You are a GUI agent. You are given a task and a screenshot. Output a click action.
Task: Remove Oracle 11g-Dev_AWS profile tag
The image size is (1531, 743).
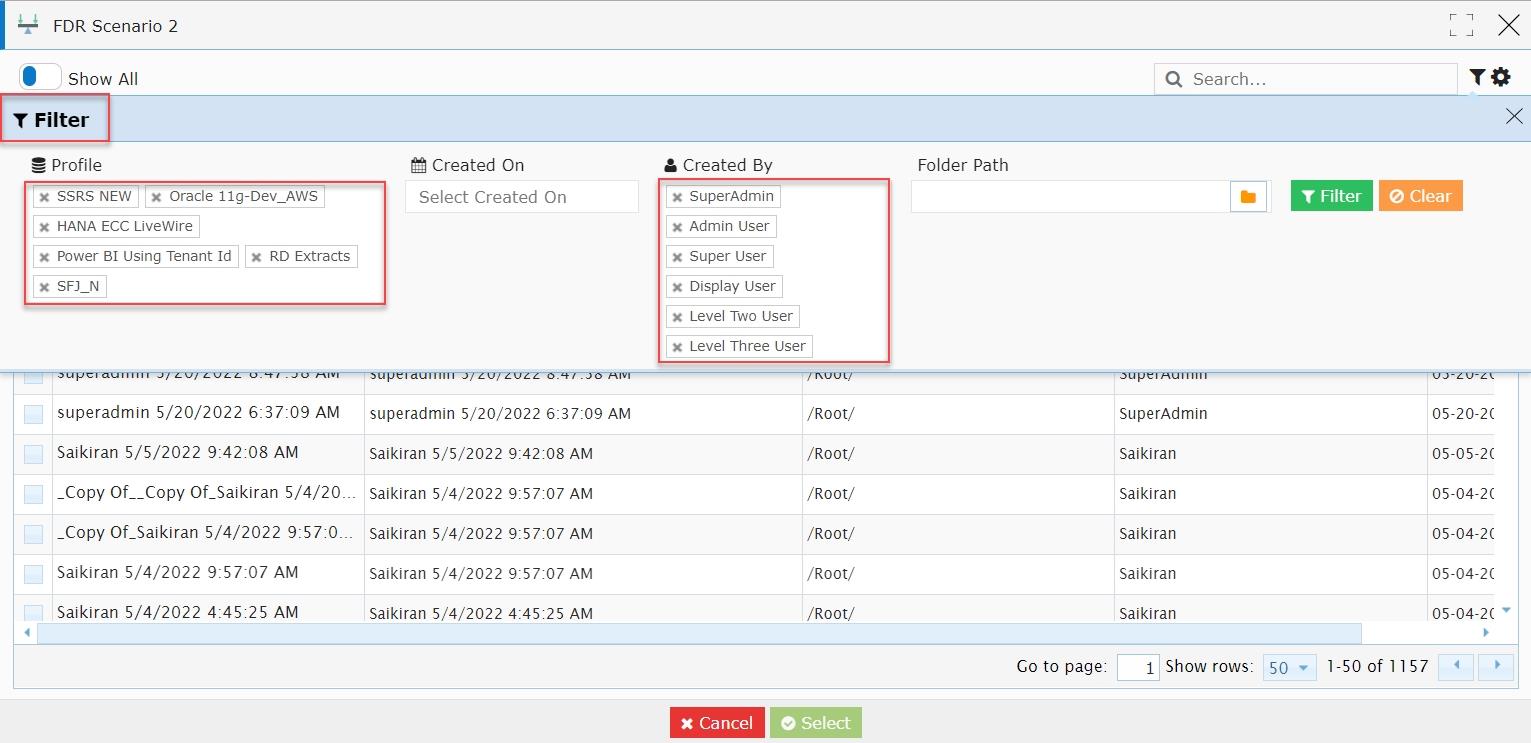tap(156, 197)
